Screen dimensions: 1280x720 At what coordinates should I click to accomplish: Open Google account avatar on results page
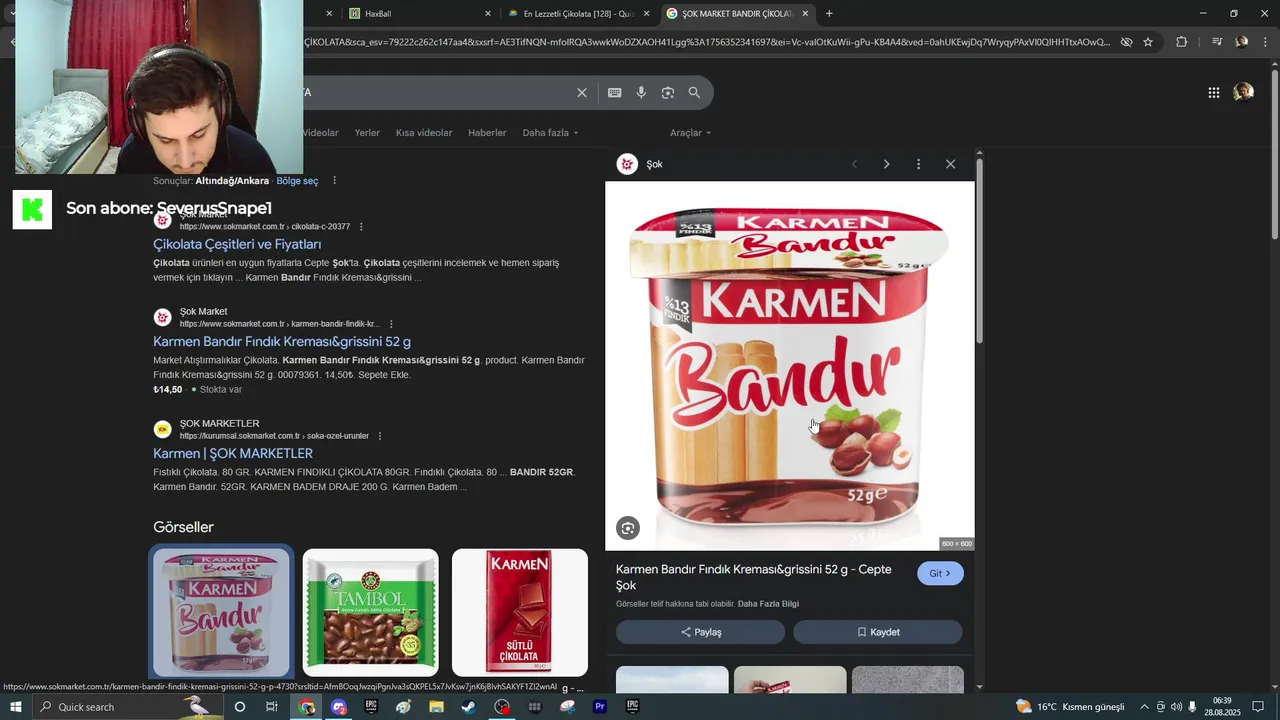[x=1243, y=92]
